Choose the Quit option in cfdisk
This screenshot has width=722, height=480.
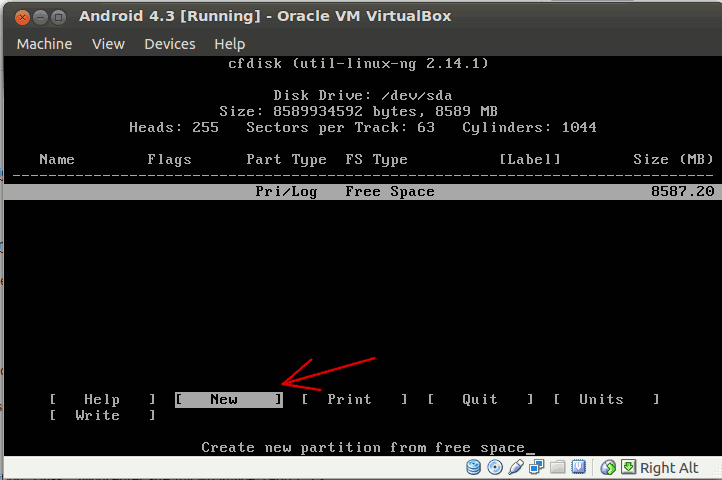[480, 400]
